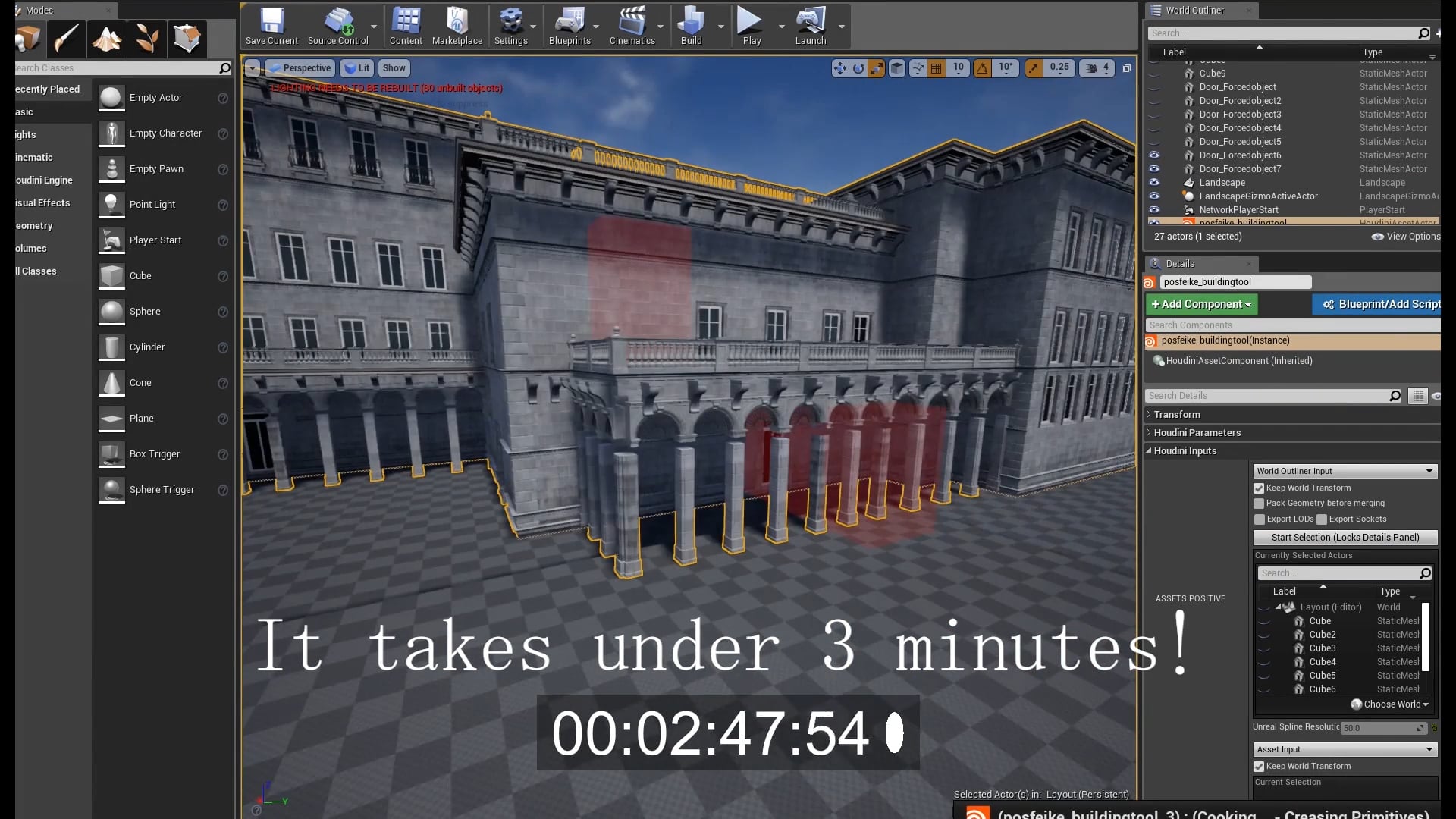
Task: Click the Settings toolbar icon
Action: point(511,27)
